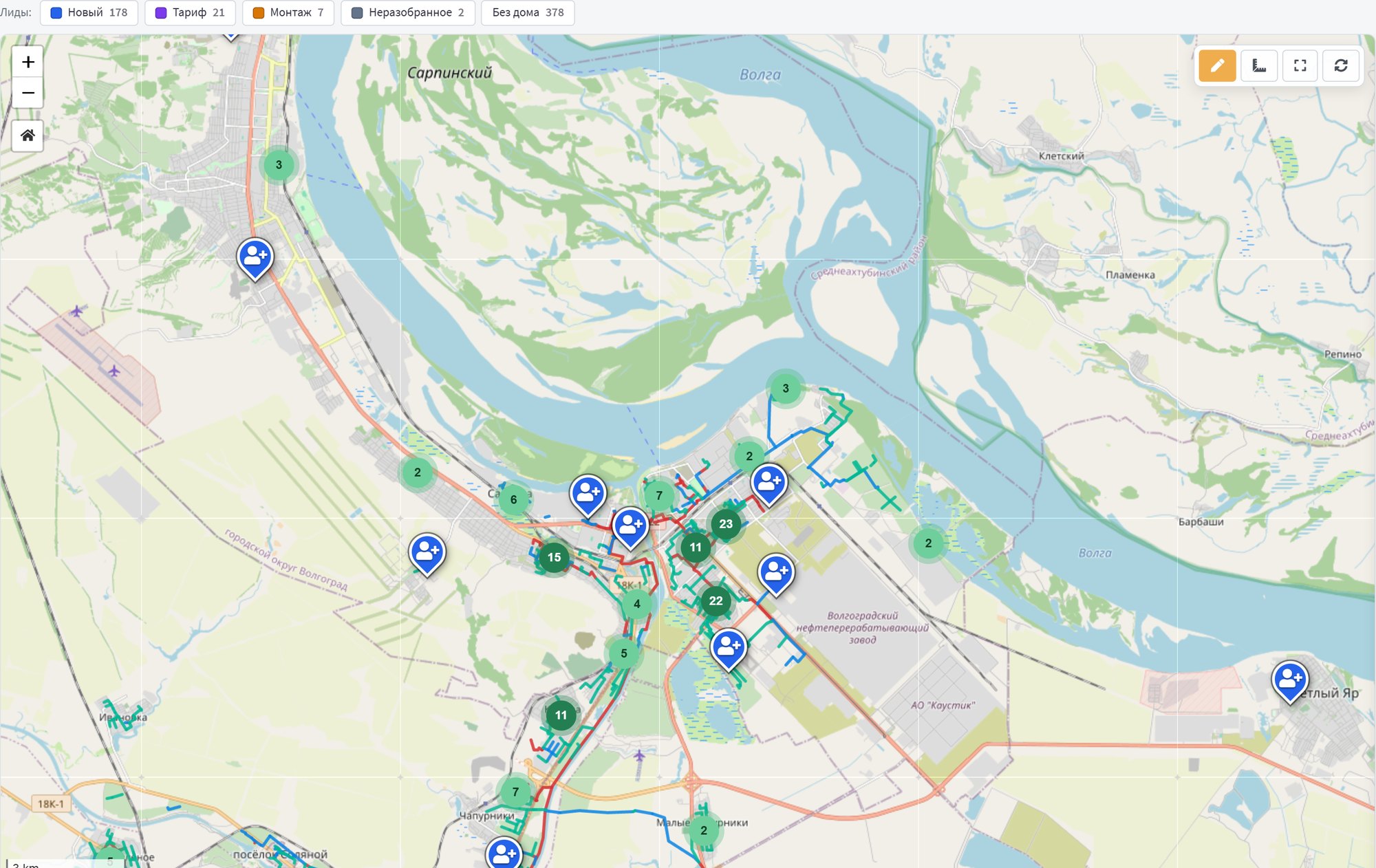Click the Клетский village label
This screenshot has height=868, width=1376.
click(x=1061, y=156)
